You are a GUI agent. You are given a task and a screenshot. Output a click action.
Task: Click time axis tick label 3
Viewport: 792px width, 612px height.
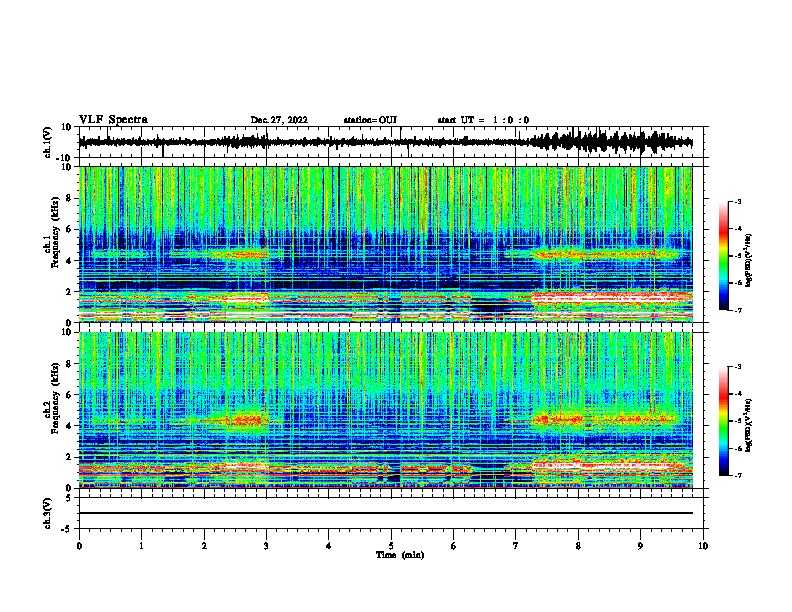tap(266, 546)
